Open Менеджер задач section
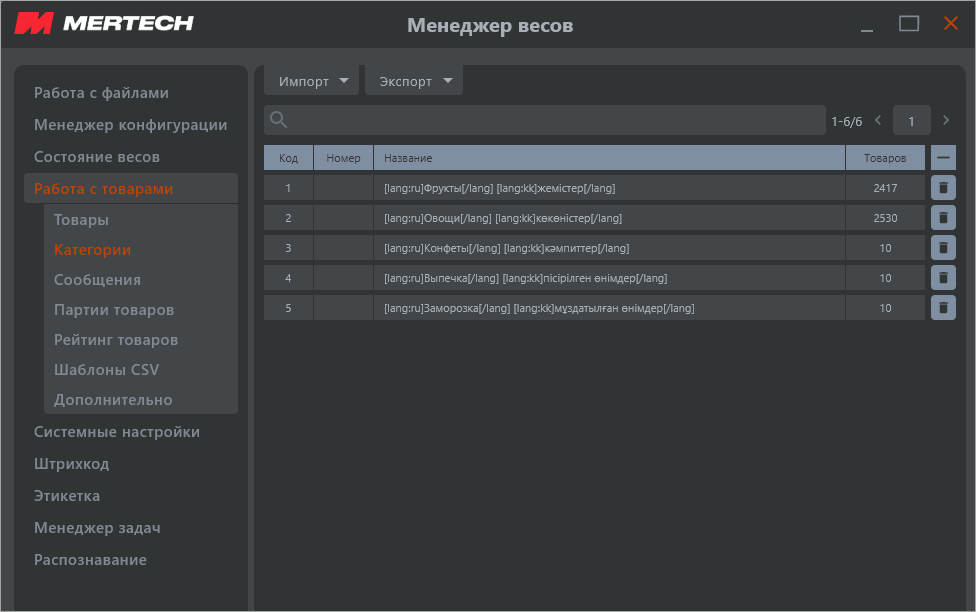 (98, 528)
